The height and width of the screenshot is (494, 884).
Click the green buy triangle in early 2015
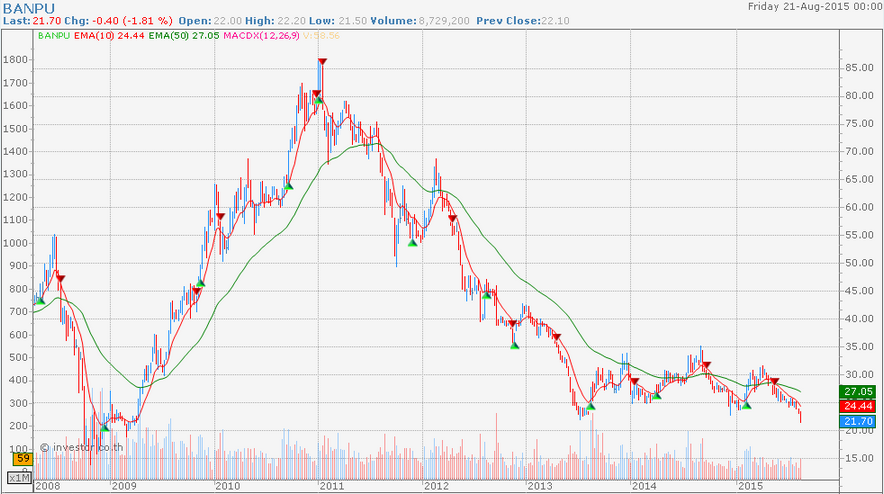point(746,405)
